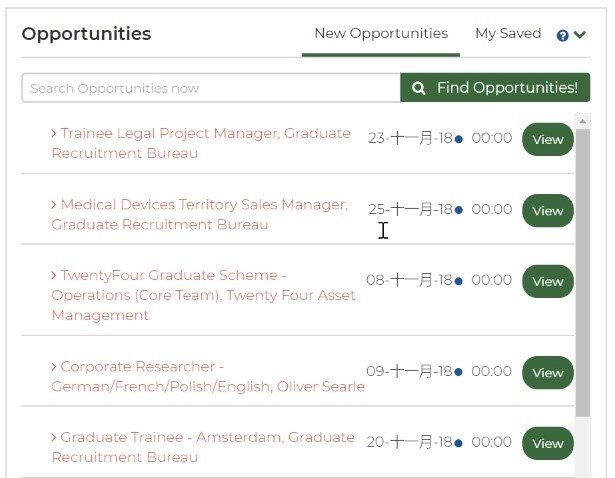View the TwentyFour Graduate Scheme opportunity
The width and height of the screenshot is (615, 478).
click(x=547, y=282)
